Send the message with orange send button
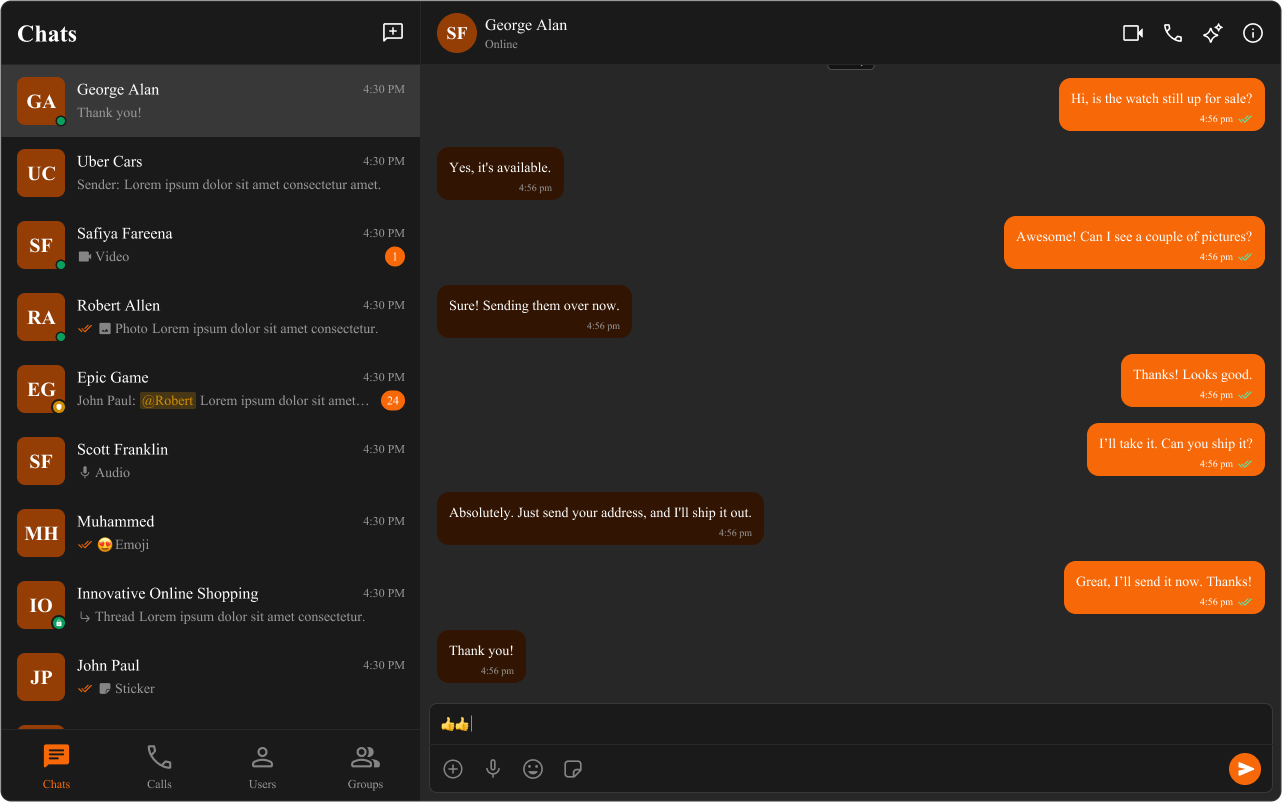 (x=1245, y=769)
